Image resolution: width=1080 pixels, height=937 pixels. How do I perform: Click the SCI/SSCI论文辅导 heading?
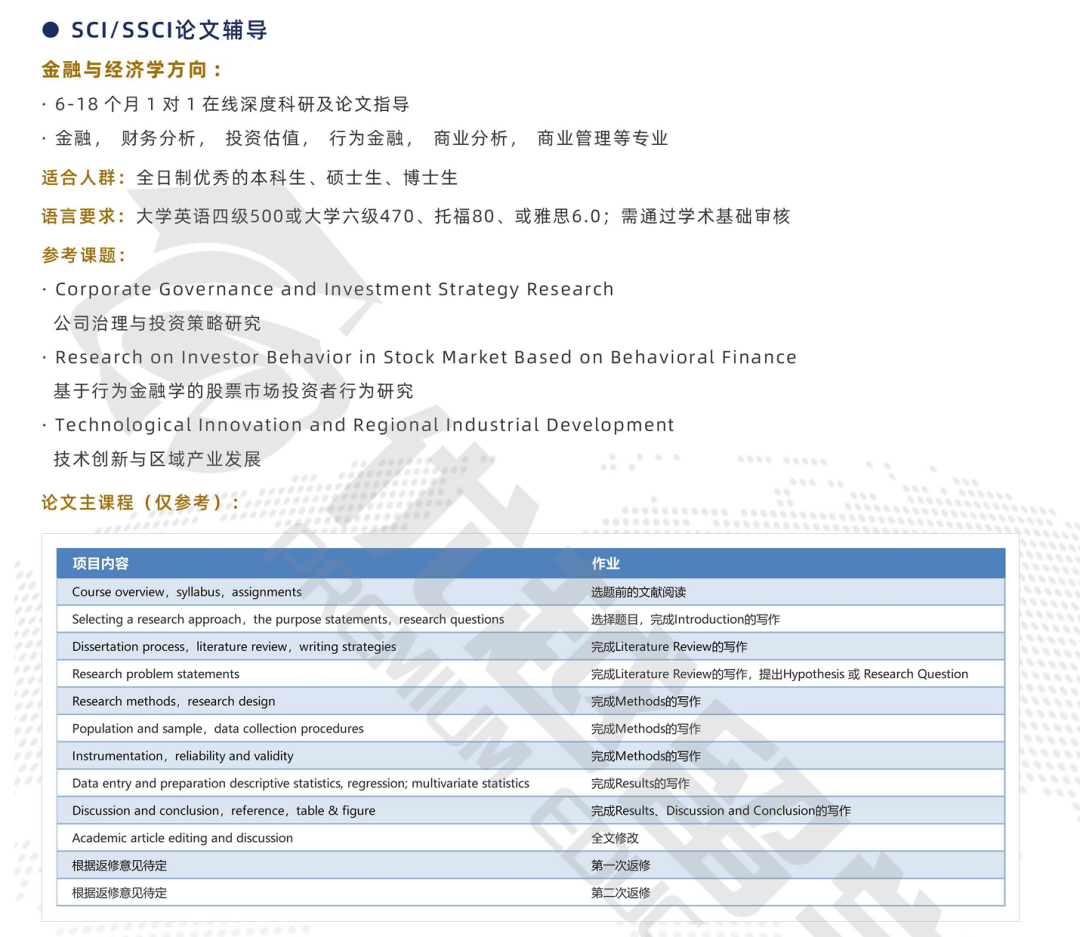(x=169, y=30)
